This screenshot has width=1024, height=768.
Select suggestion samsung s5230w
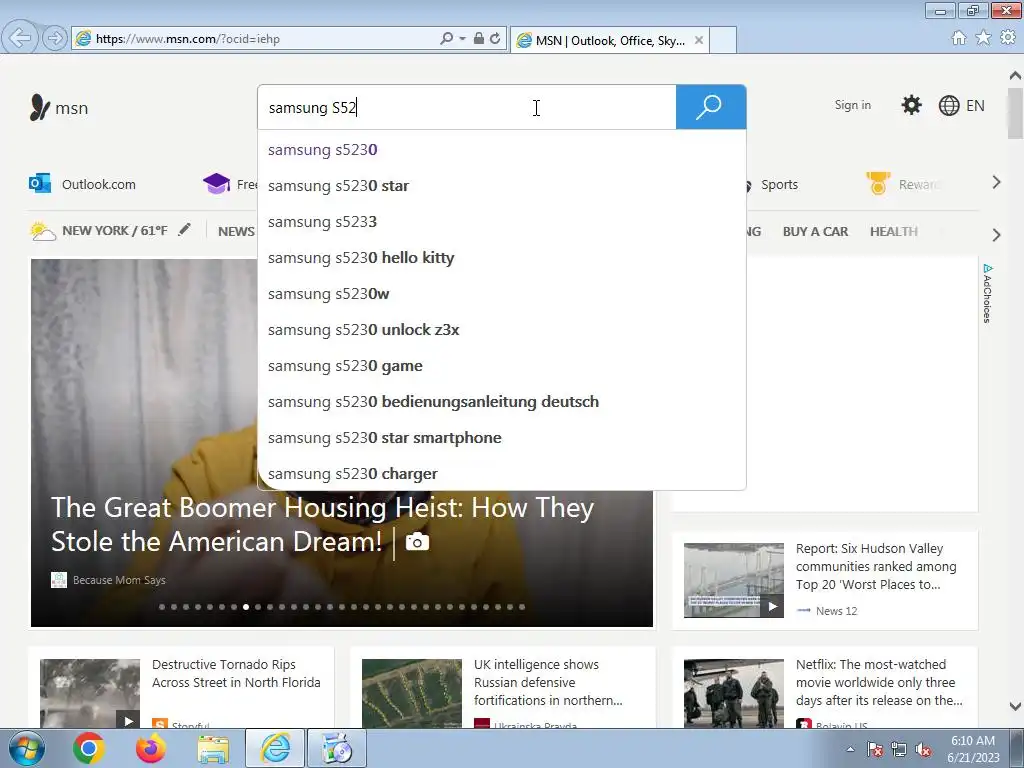pos(502,294)
